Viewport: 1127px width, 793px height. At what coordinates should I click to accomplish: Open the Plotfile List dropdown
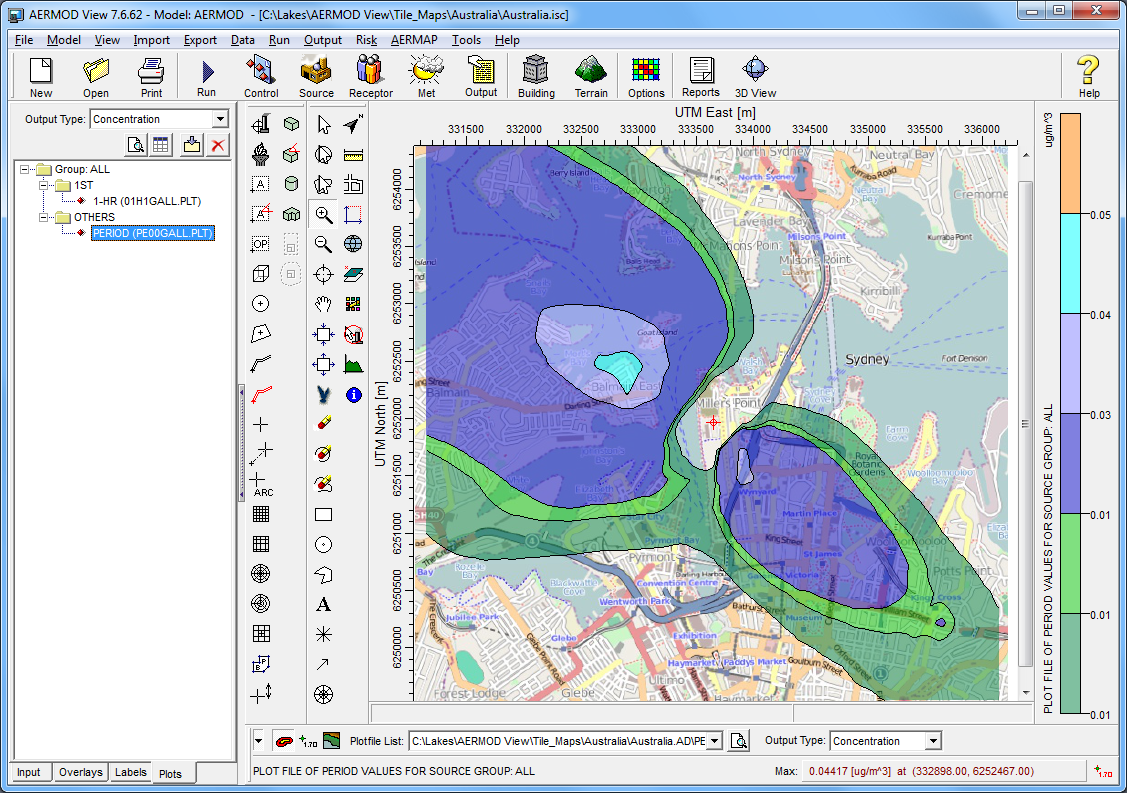tap(717, 740)
